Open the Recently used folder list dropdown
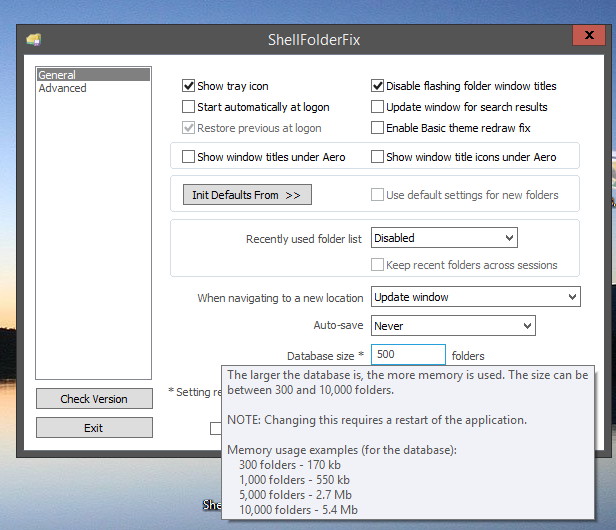 [x=444, y=238]
